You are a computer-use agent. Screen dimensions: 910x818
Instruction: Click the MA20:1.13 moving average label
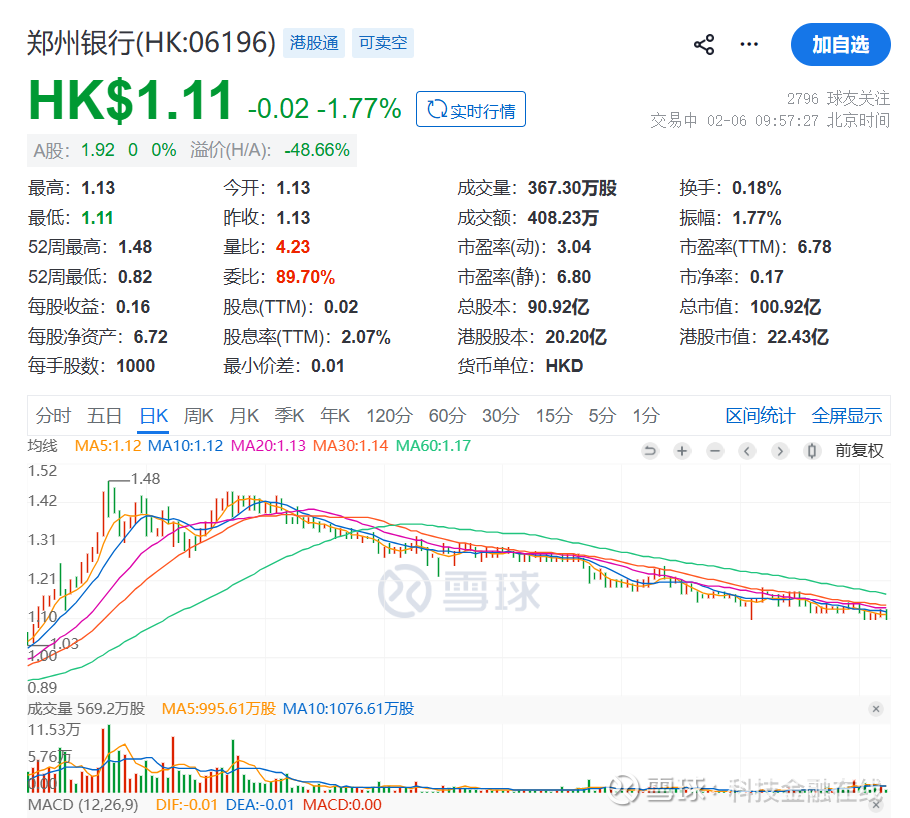[x=268, y=446]
